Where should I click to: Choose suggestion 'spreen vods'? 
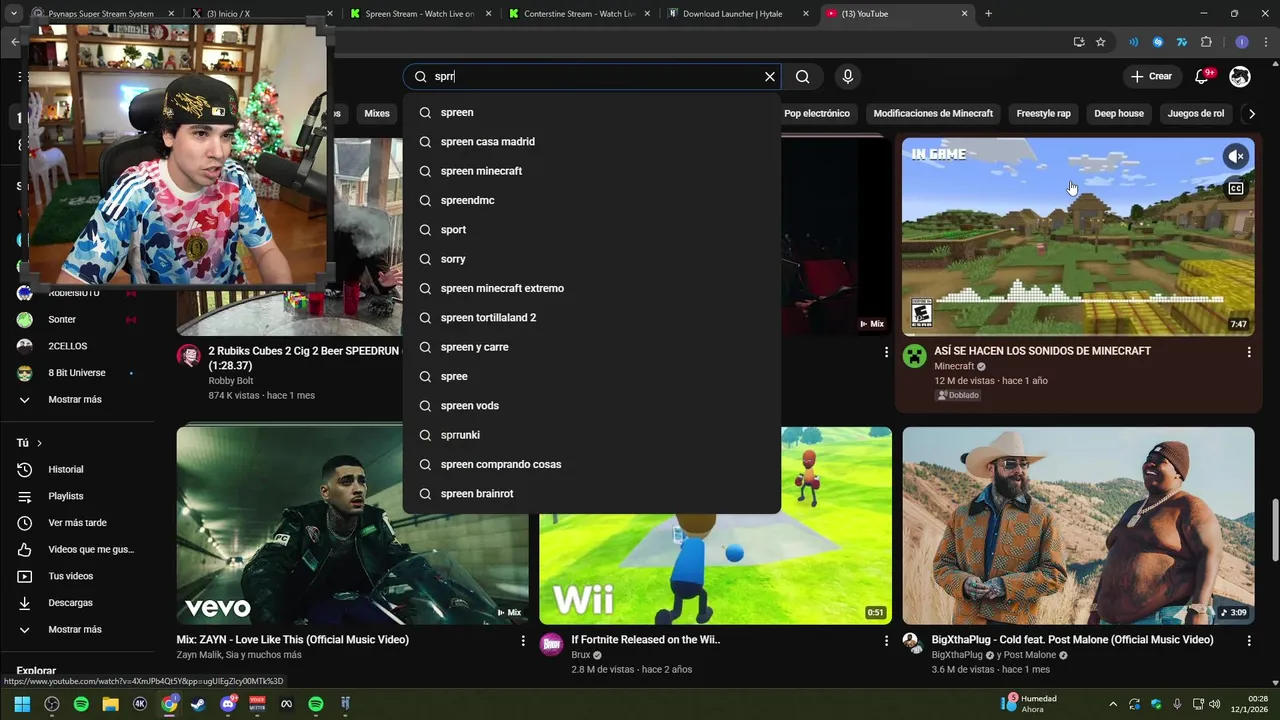pos(591,406)
